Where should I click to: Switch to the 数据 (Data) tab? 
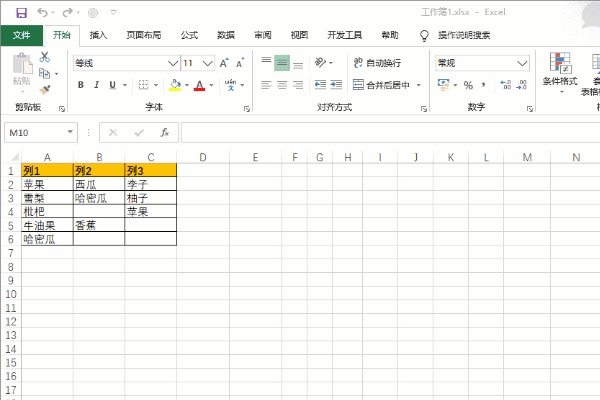(226, 35)
